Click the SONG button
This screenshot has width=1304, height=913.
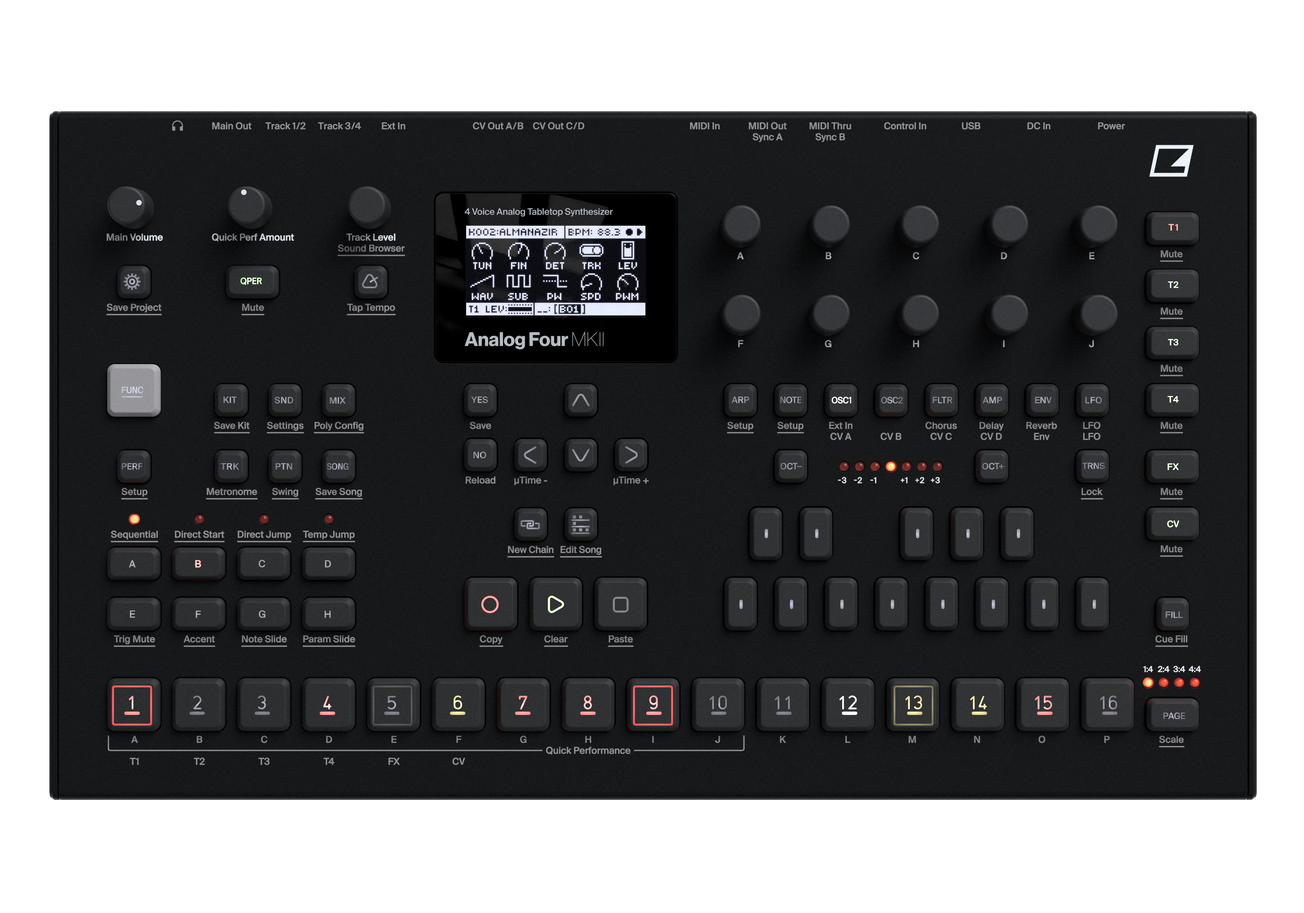pyautogui.click(x=337, y=466)
